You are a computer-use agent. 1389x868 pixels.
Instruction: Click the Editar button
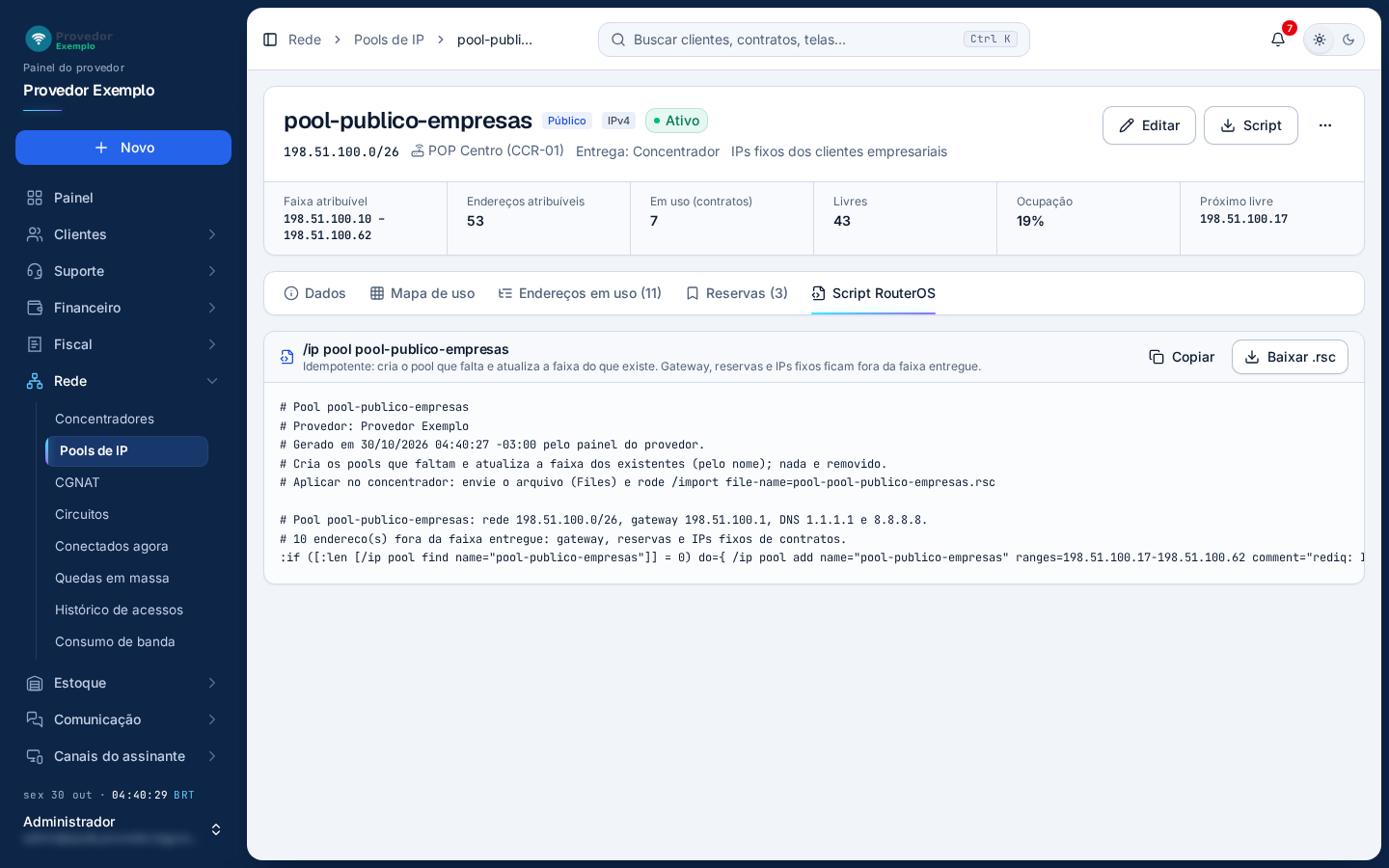[x=1149, y=125]
